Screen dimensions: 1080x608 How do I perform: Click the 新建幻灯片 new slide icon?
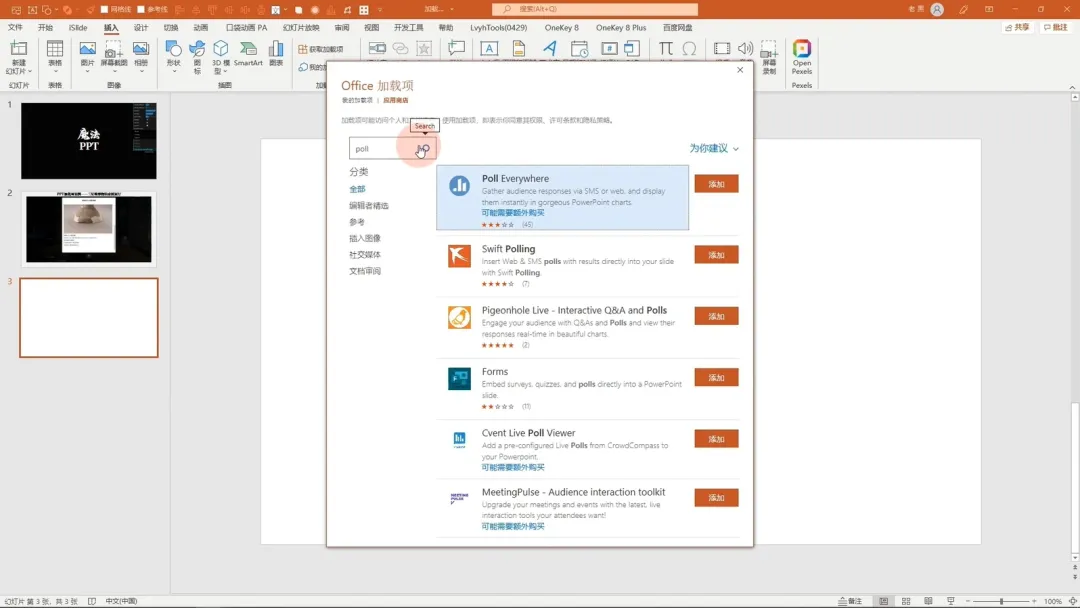click(19, 49)
